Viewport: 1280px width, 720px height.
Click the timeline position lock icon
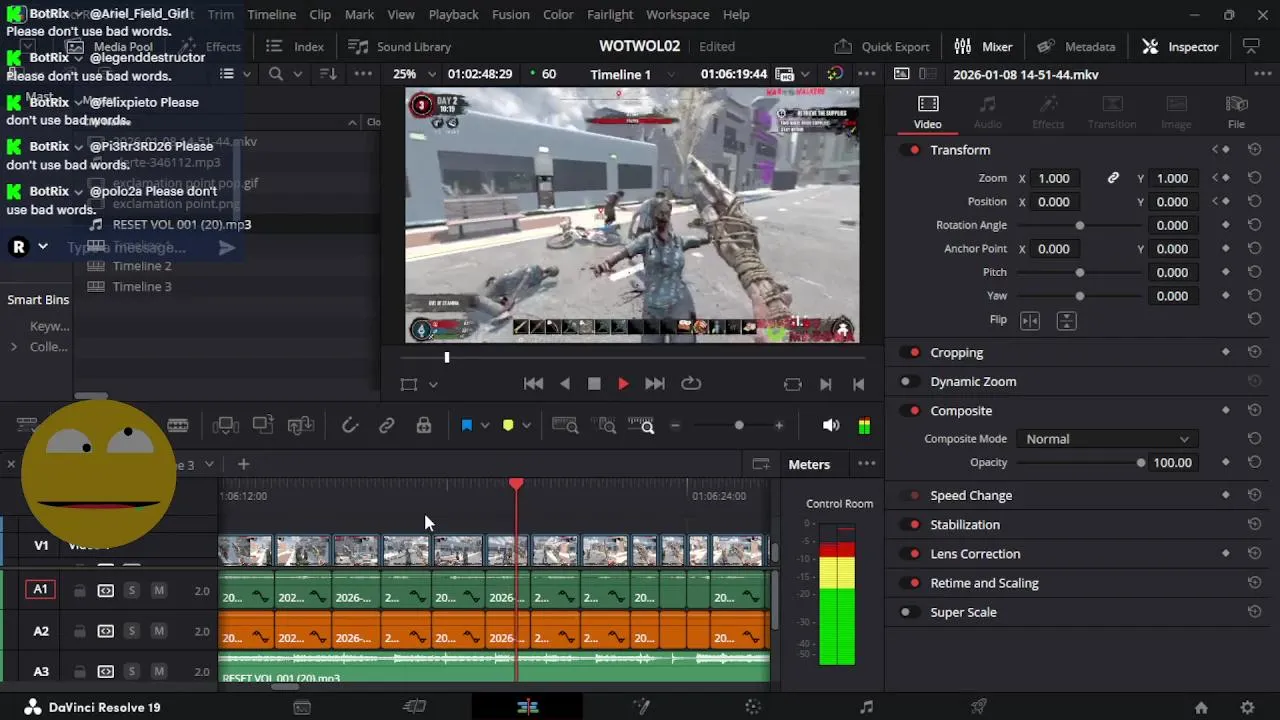(424, 426)
